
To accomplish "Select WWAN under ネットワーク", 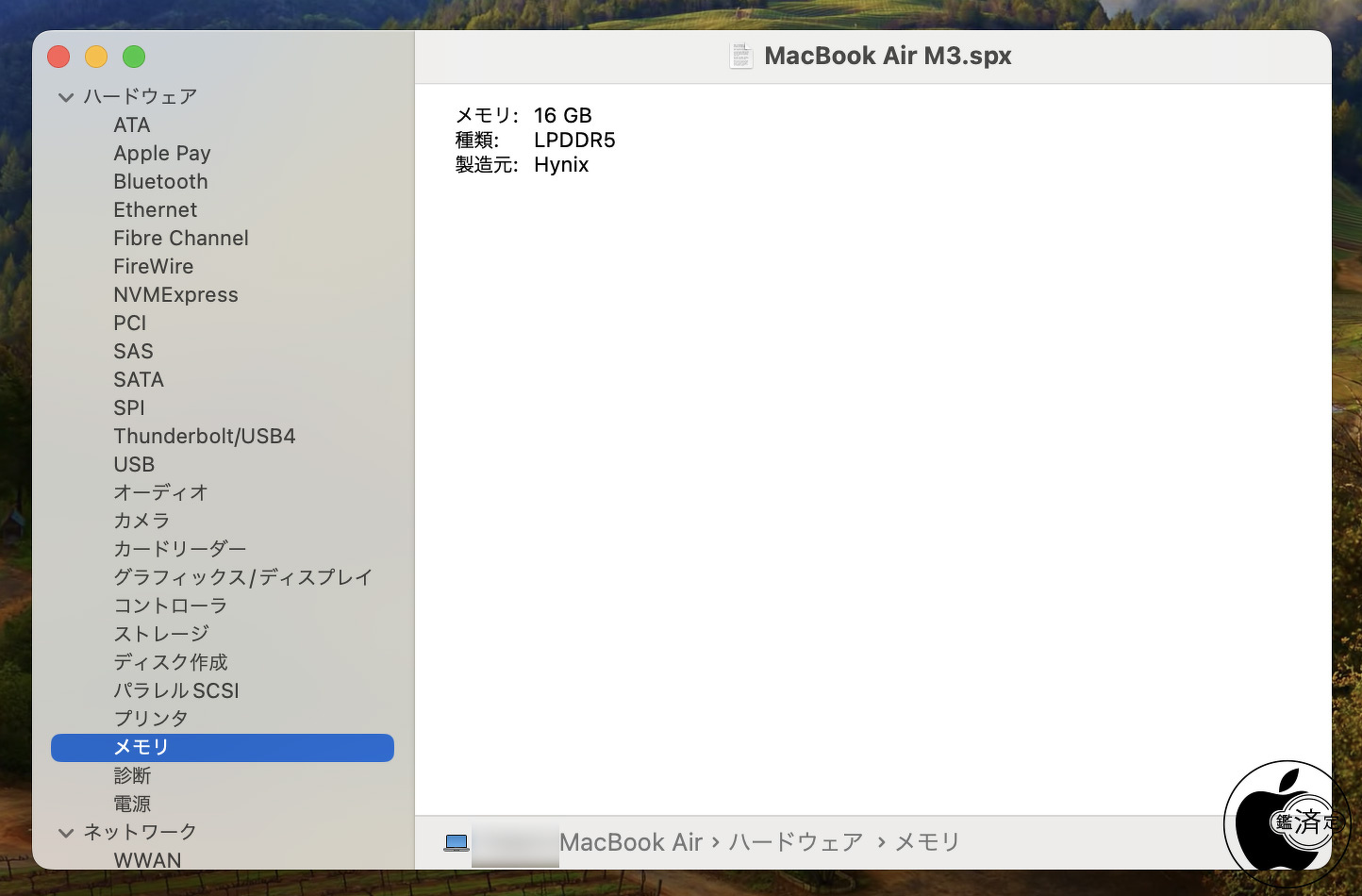I will 147,860.
